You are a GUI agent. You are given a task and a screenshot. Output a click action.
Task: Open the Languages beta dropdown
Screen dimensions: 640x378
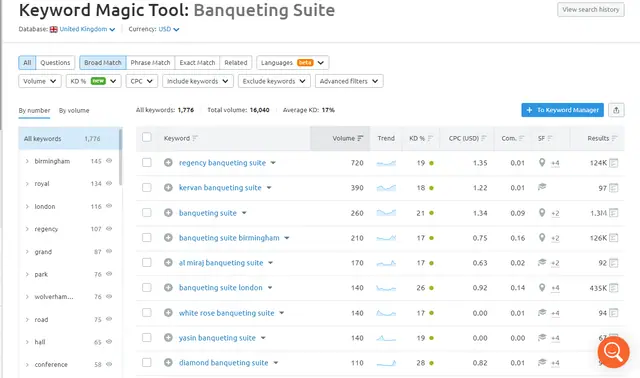point(293,62)
